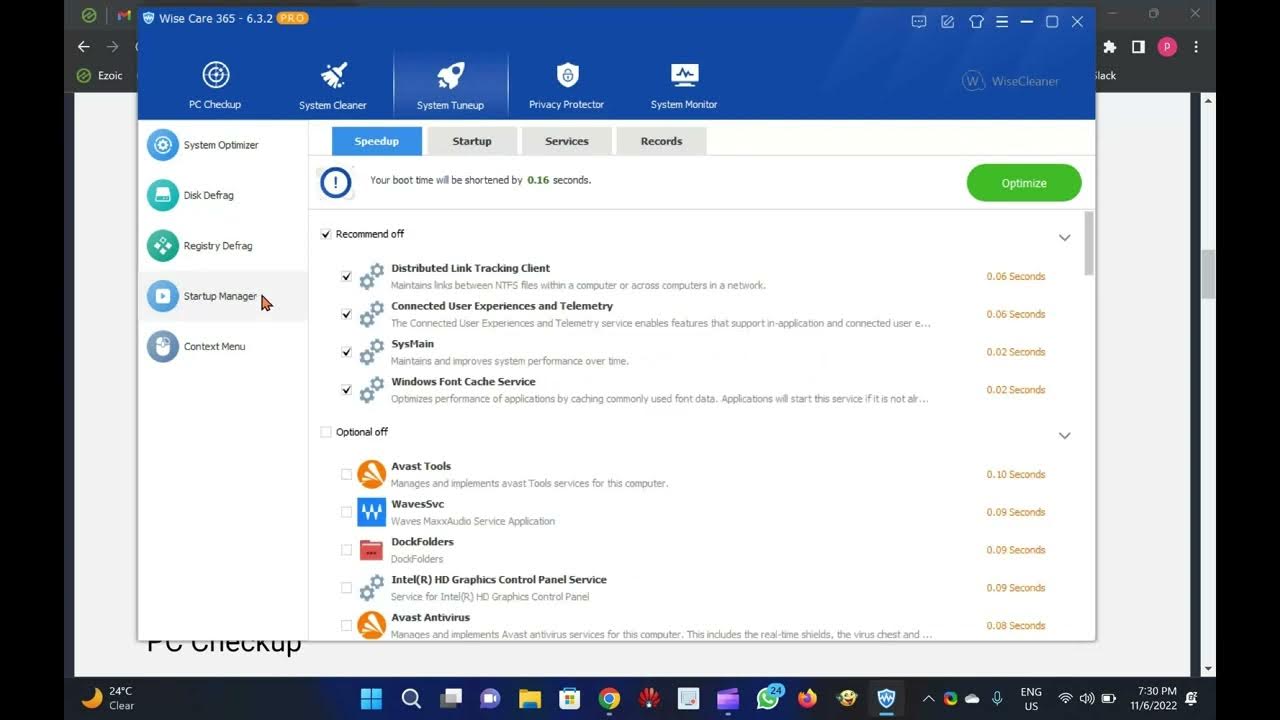This screenshot has height=720, width=1280.
Task: Open taskbar Search
Action: coord(411,698)
